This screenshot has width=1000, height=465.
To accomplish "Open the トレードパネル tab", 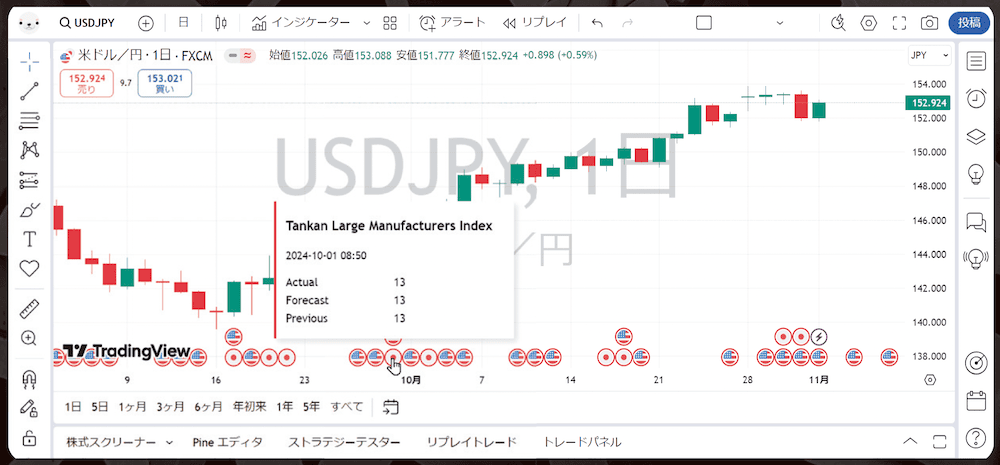I will coord(582,442).
